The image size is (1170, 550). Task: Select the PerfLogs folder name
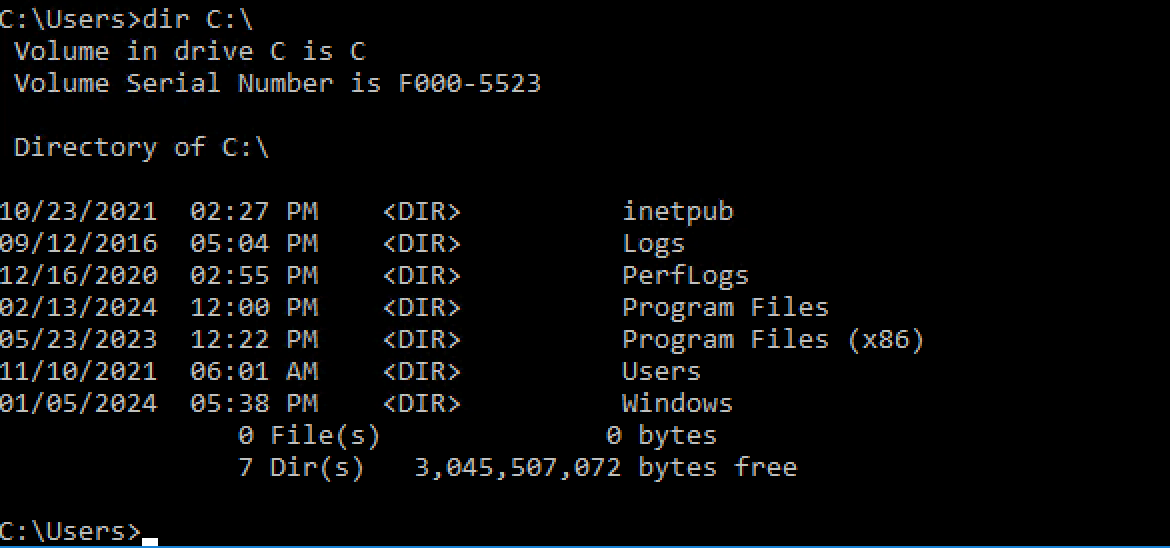685,276
